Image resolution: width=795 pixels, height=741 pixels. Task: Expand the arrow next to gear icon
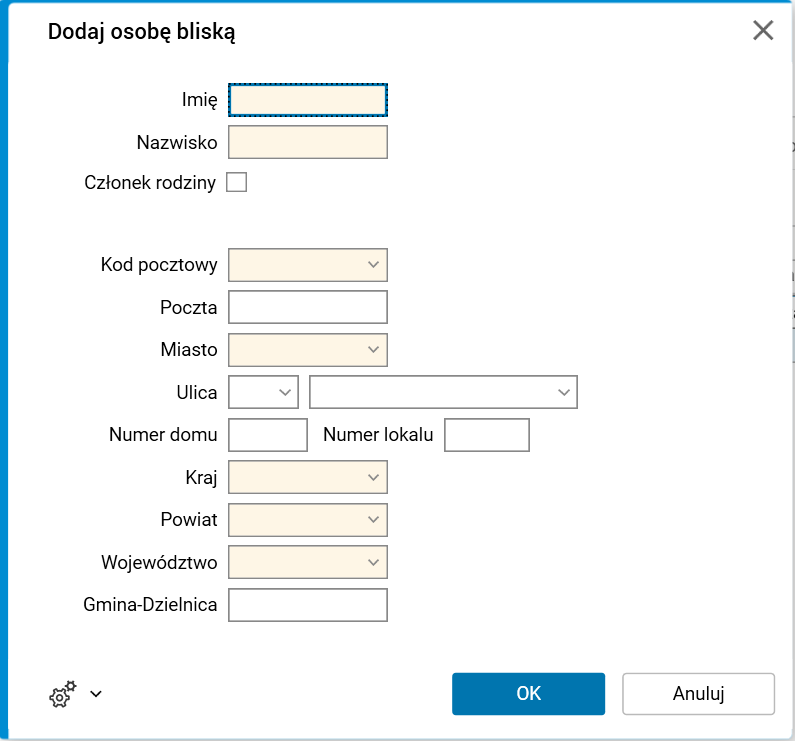96,693
